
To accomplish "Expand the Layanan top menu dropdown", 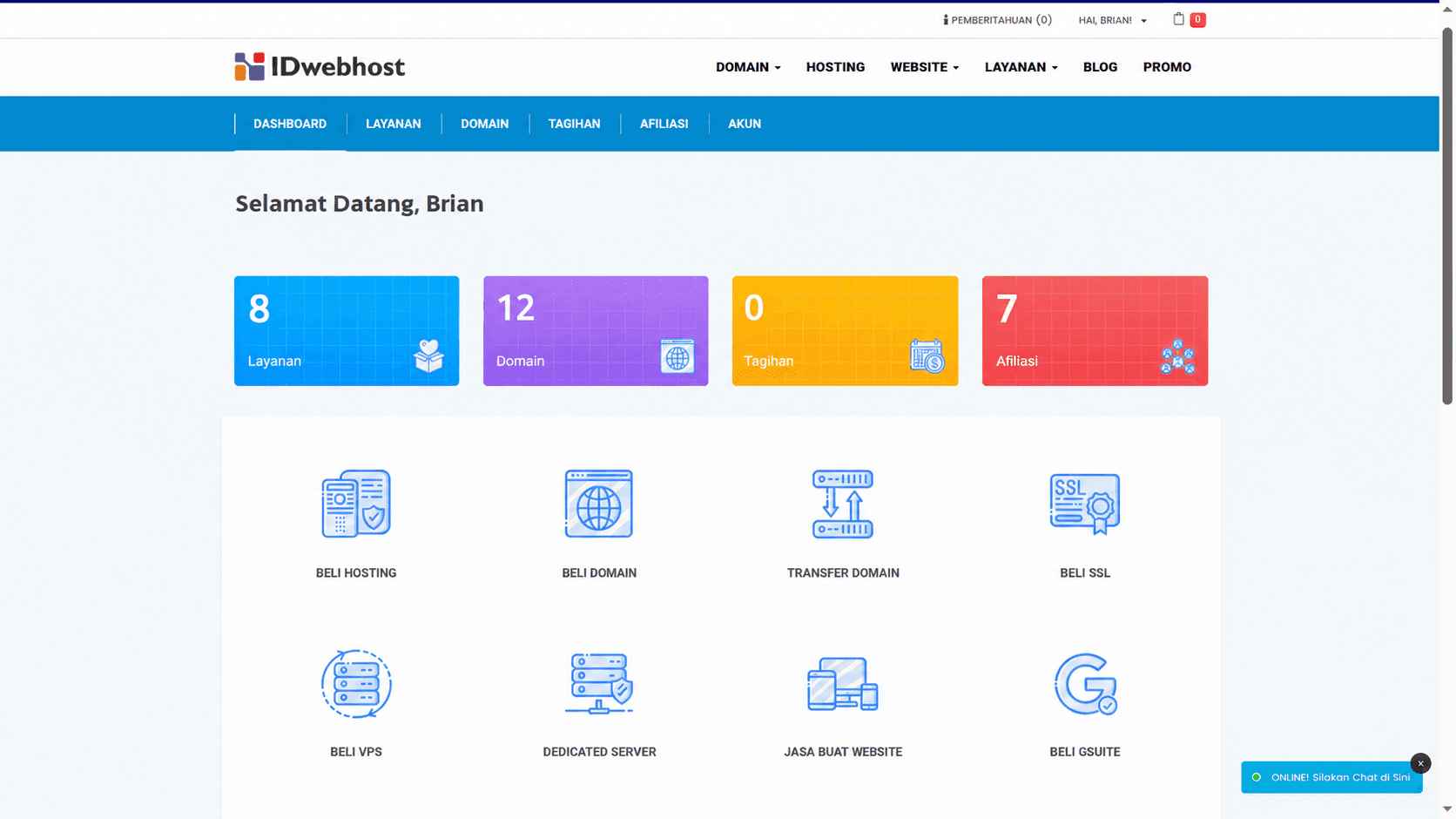I will (1021, 67).
